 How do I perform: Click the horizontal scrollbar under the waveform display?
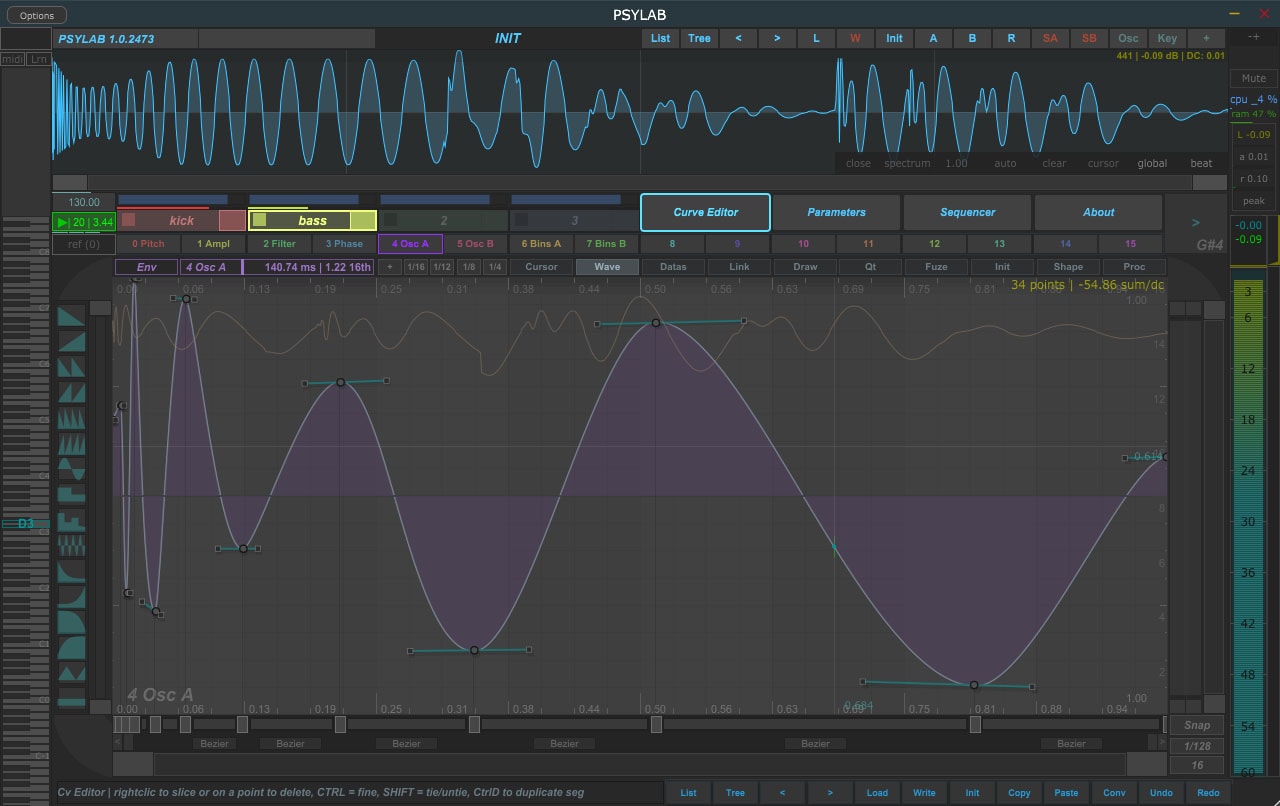point(640,182)
